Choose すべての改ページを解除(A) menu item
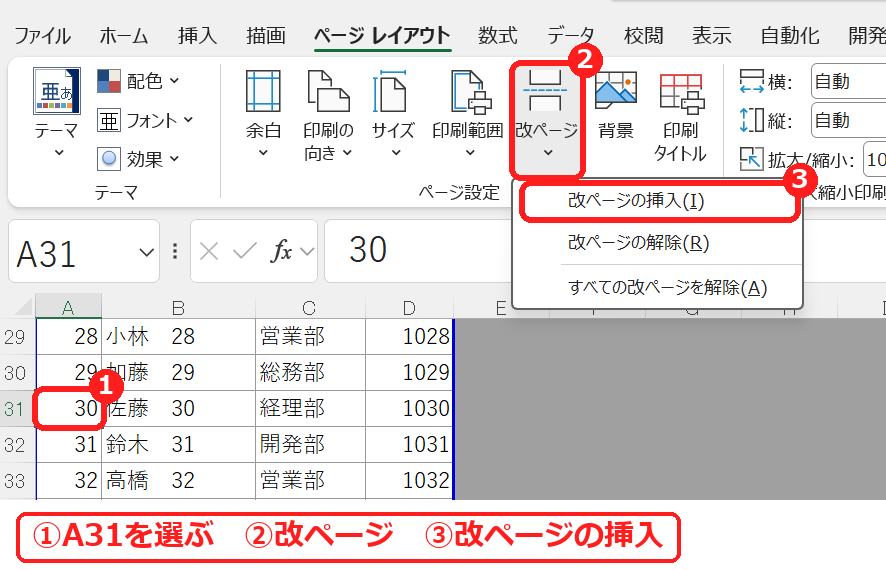The image size is (886, 570). pyautogui.click(x=657, y=288)
